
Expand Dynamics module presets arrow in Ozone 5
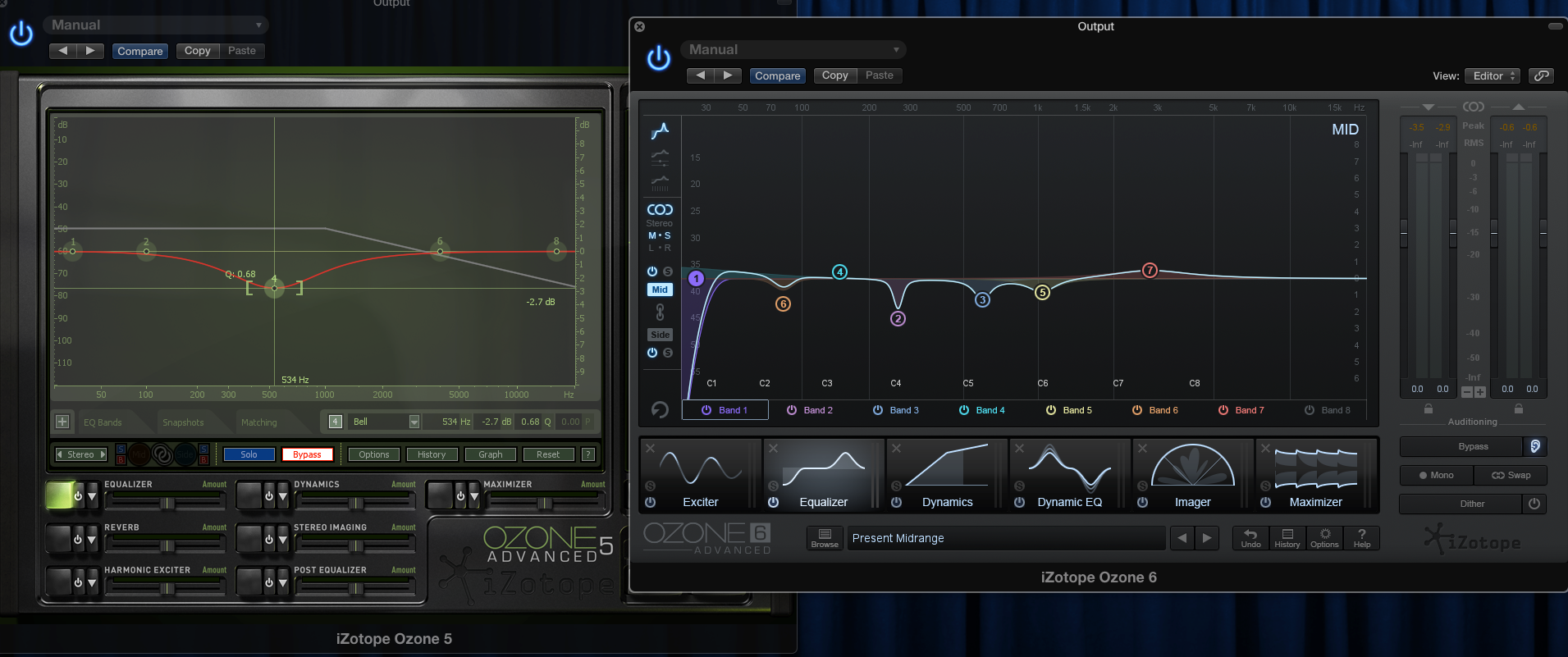point(282,496)
